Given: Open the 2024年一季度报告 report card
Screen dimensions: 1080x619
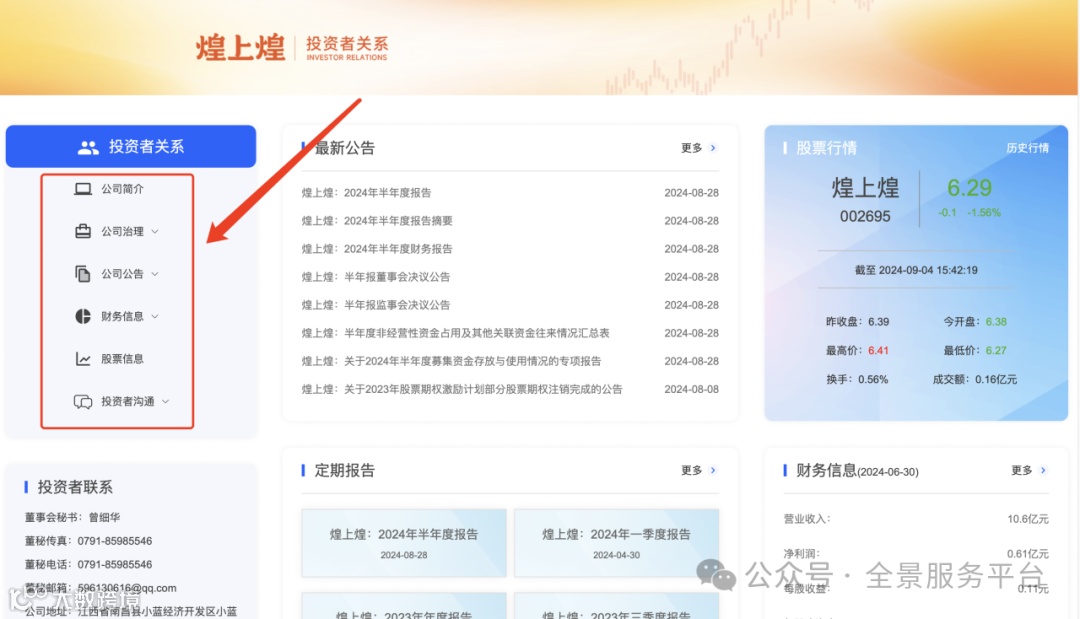Looking at the screenshot, I should tap(616, 543).
